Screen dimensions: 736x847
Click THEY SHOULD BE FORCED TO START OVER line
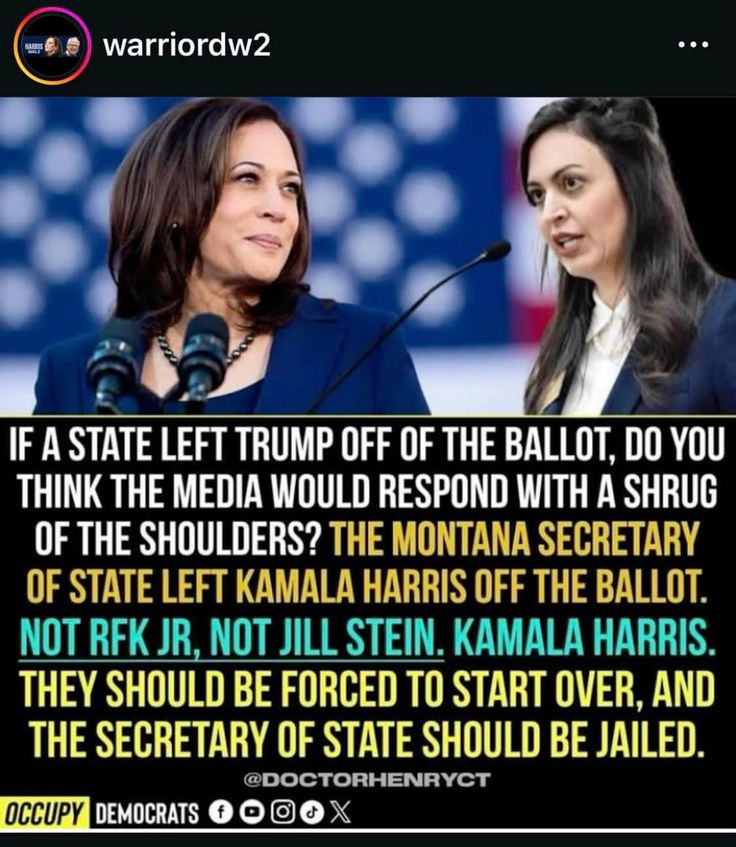368,690
